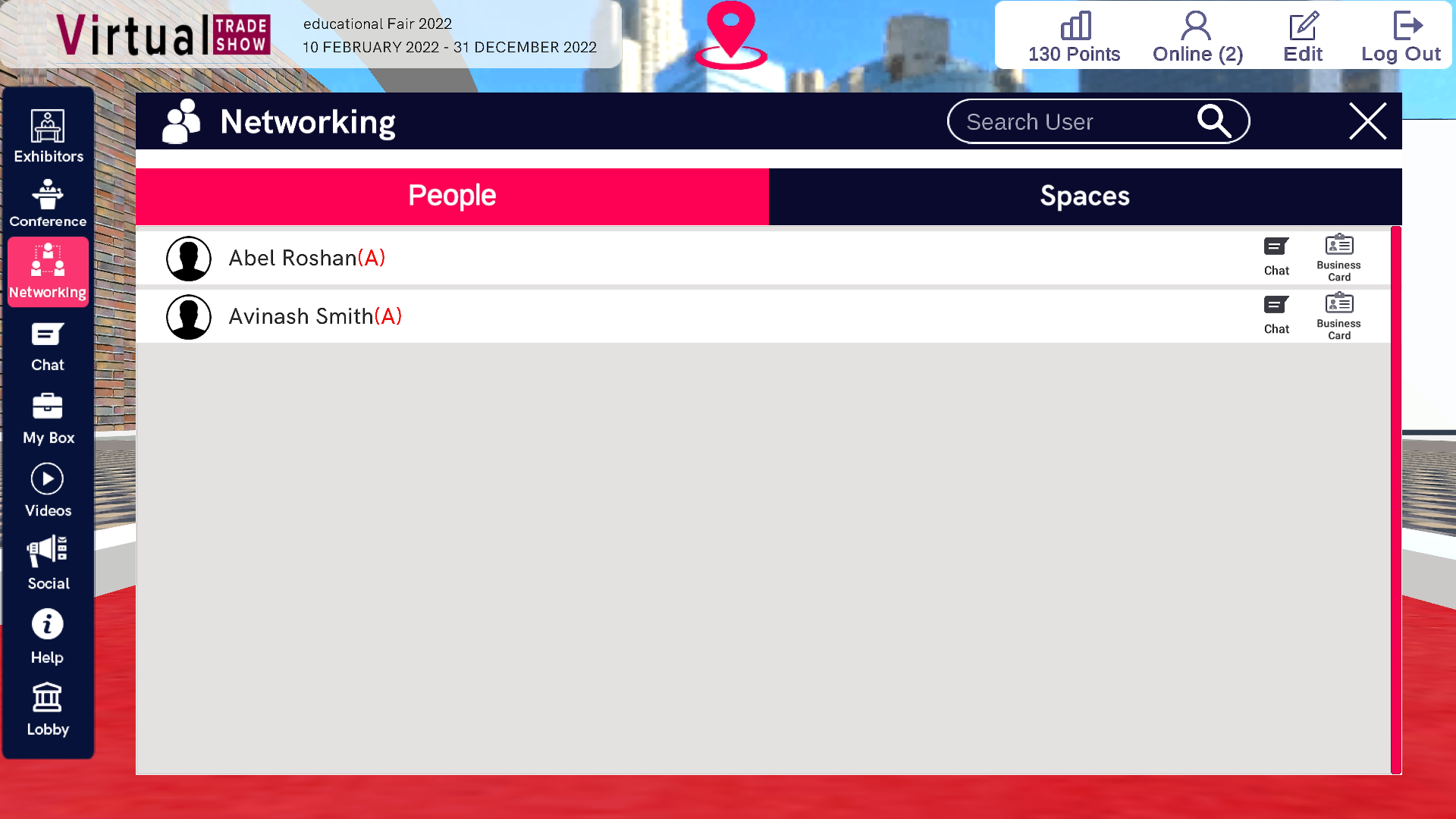Navigate to Social section
Viewport: 1456px width, 819px height.
tap(47, 562)
